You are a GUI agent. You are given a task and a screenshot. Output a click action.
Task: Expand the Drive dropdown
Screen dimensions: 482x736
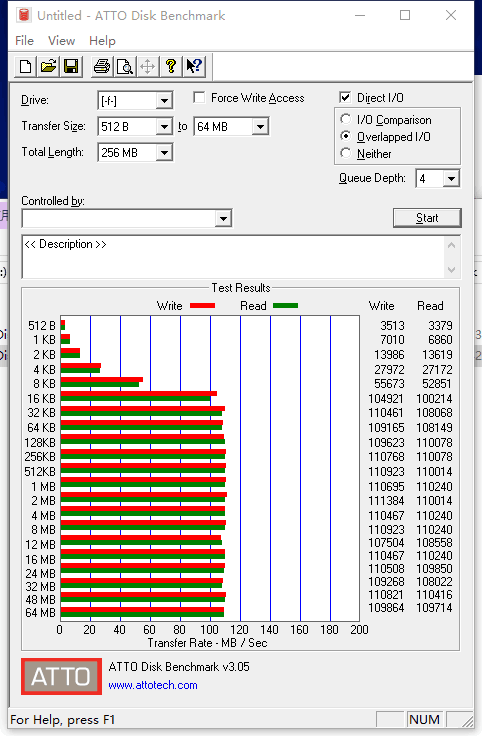pyautogui.click(x=164, y=100)
